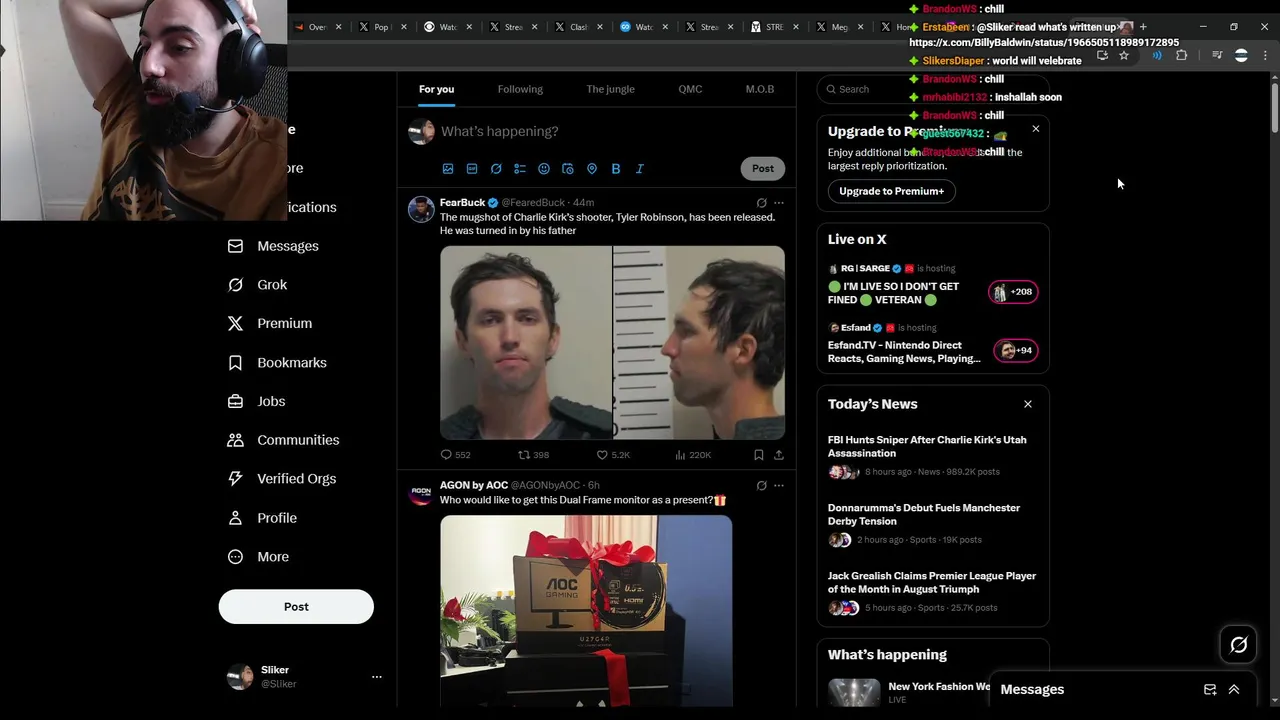
Task: Open the front-facing mugshot image
Action: [526, 342]
